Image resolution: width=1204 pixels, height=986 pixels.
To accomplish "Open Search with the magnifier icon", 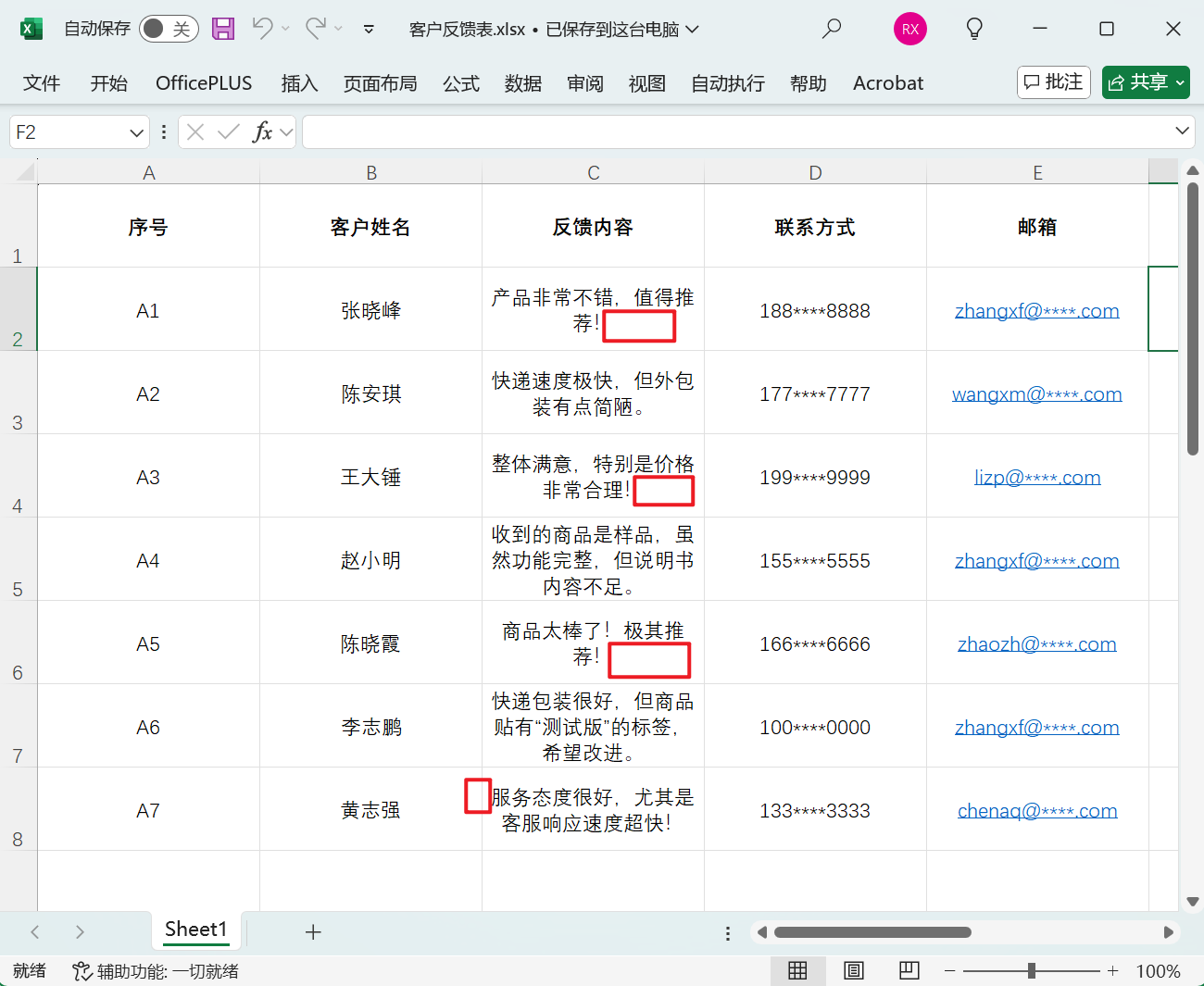I will [831, 29].
